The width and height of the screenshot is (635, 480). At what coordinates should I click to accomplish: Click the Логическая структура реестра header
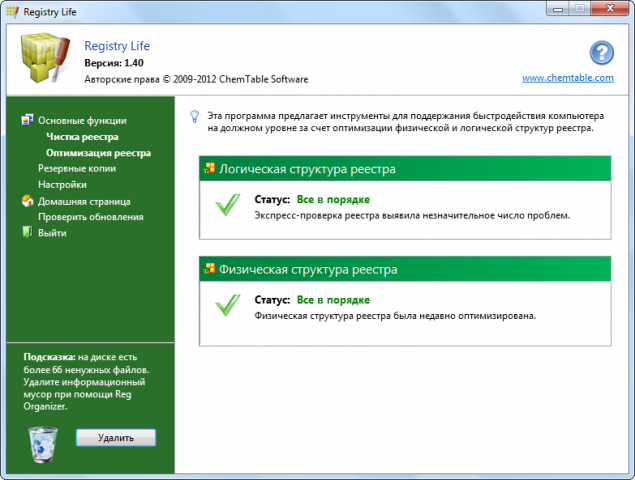point(405,169)
